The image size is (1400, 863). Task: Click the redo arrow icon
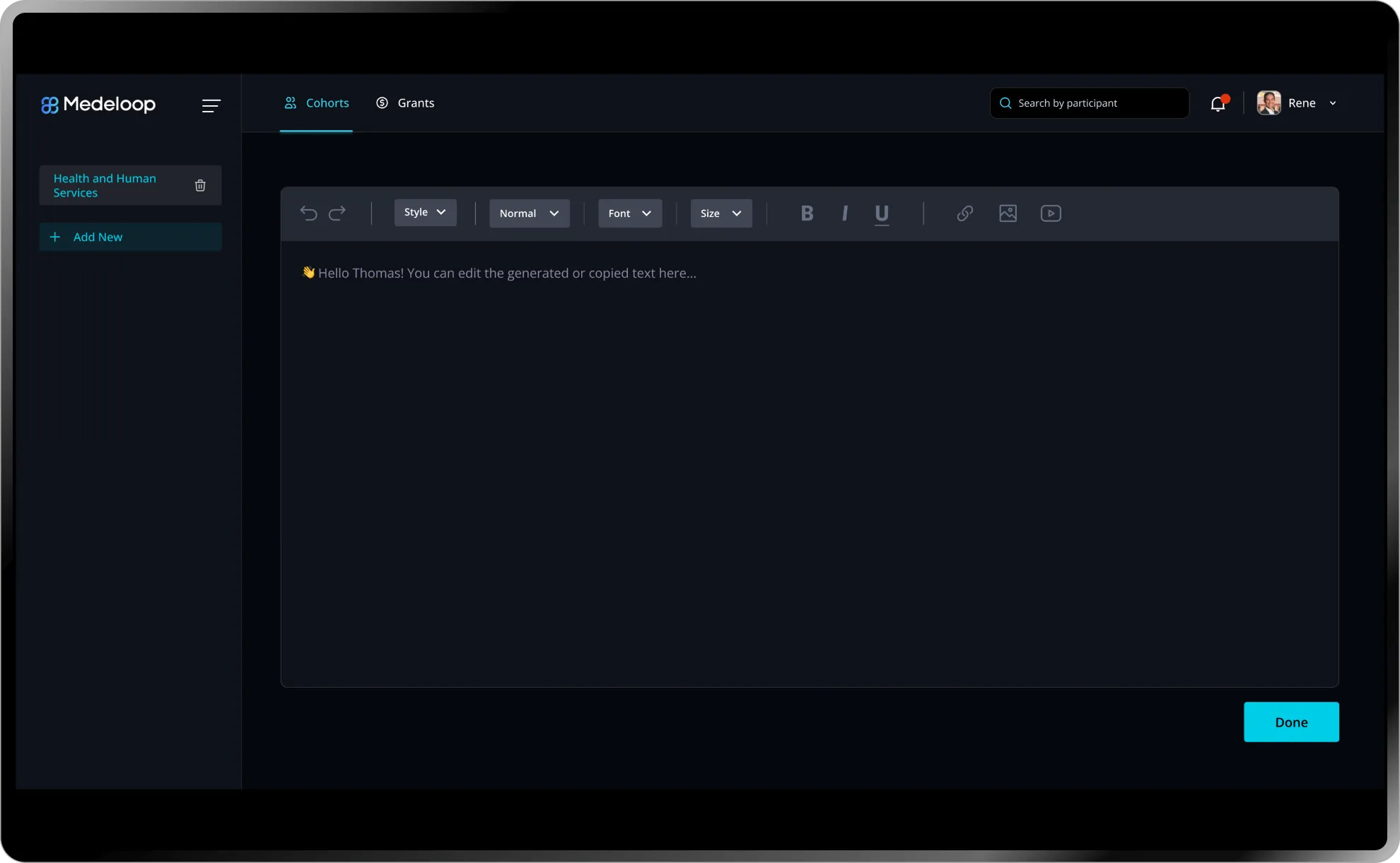[337, 213]
